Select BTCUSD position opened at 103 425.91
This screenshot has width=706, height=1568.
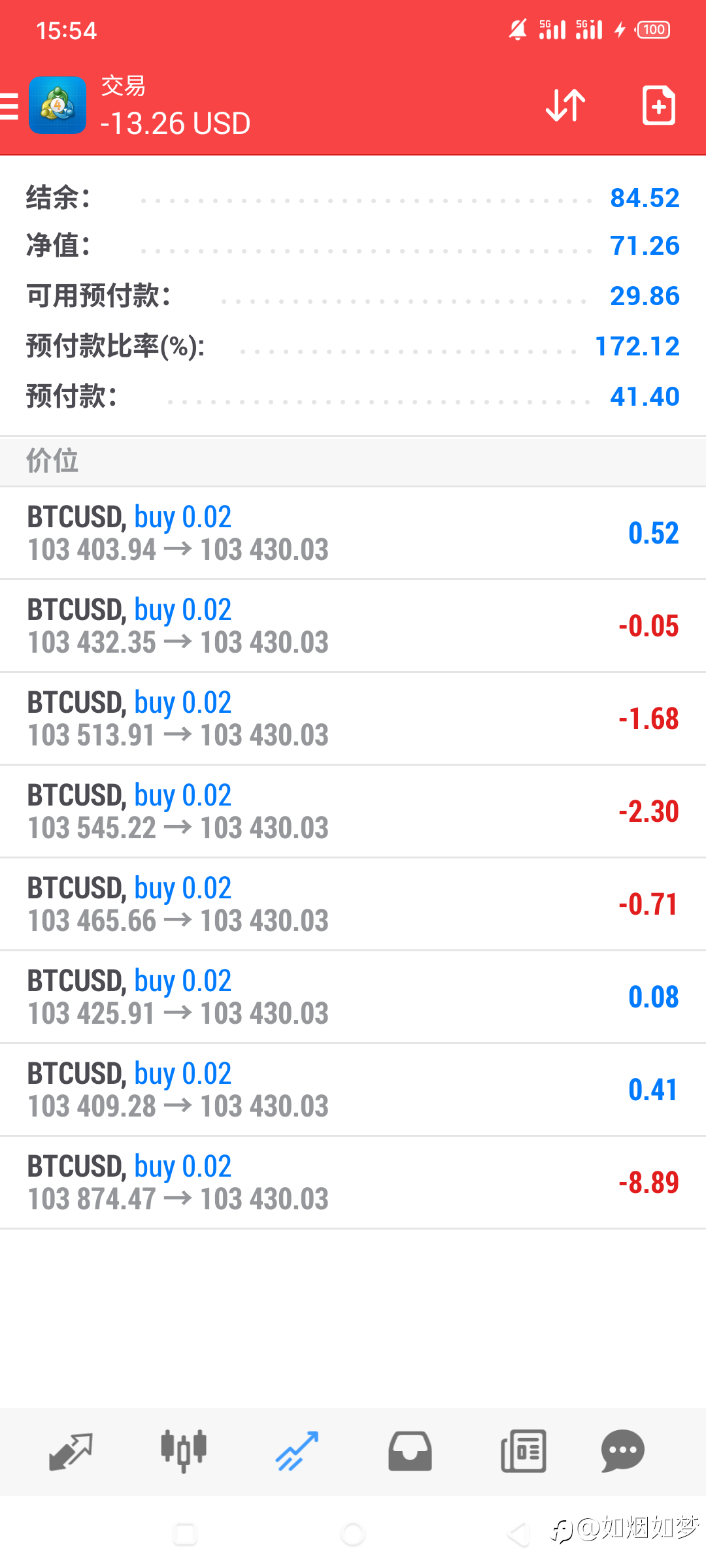click(x=353, y=997)
